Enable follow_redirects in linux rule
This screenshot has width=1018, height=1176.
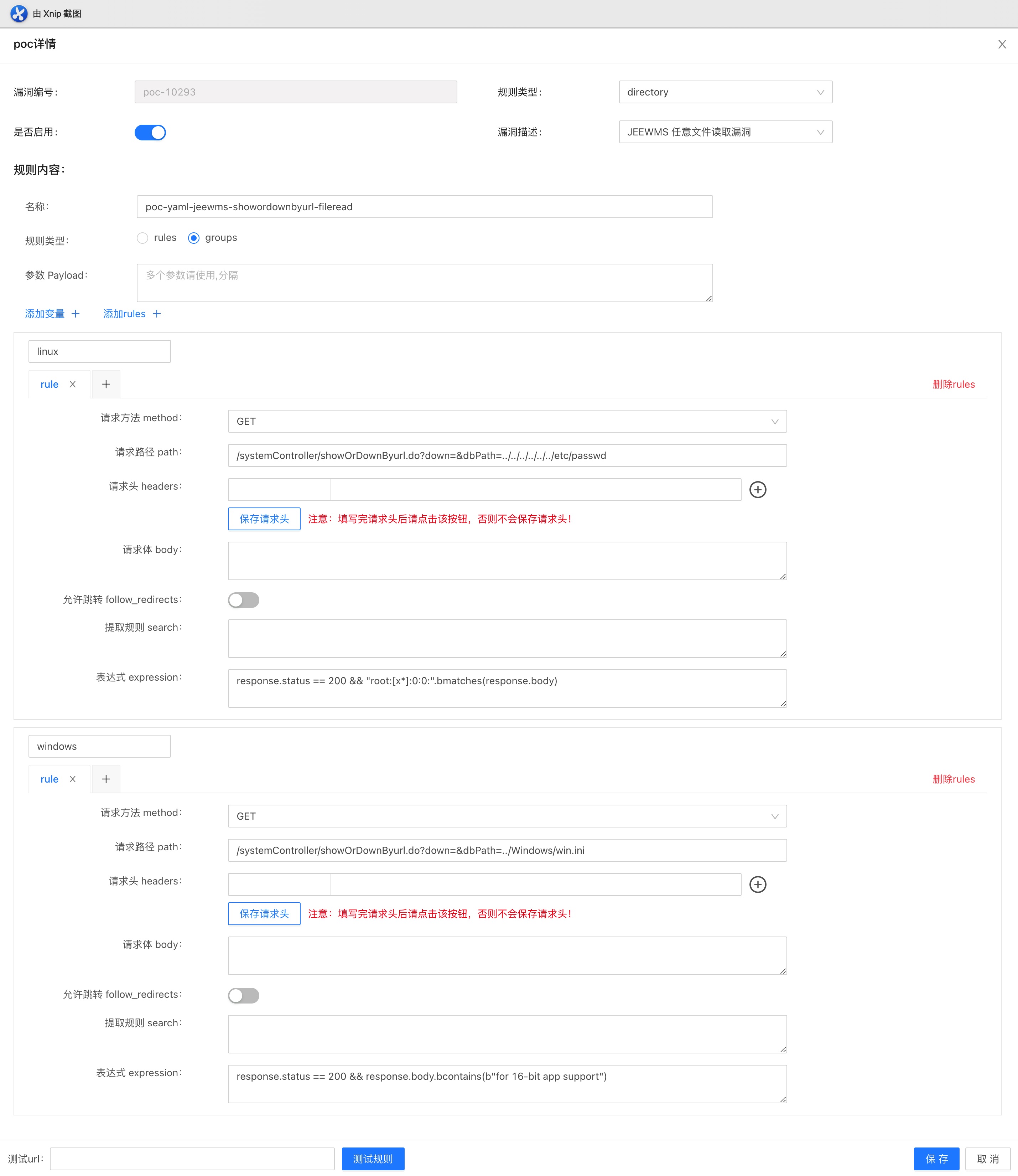click(243, 600)
